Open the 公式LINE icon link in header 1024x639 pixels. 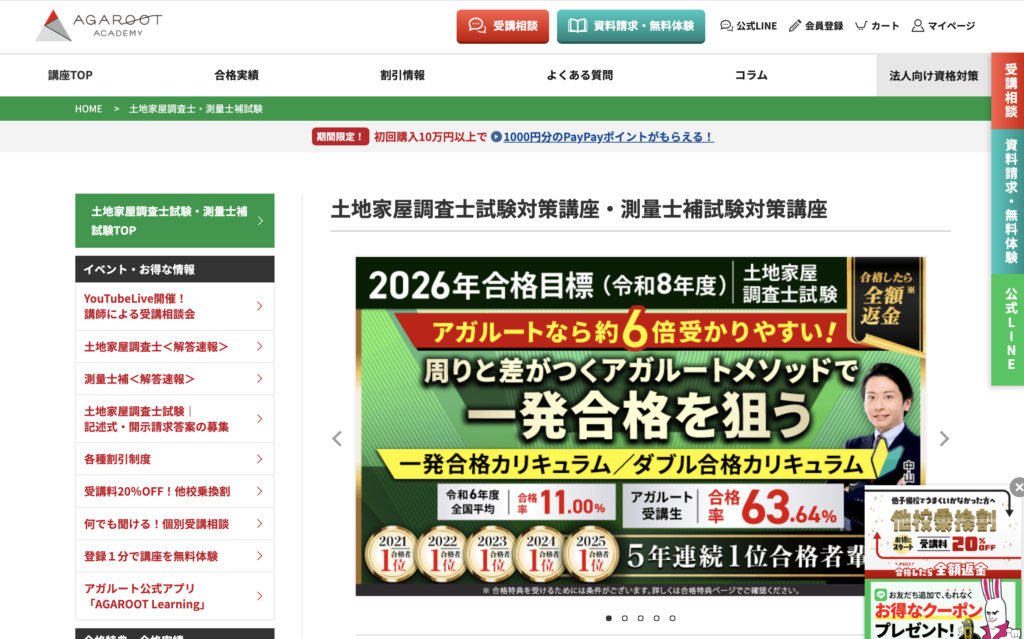pyautogui.click(x=726, y=26)
